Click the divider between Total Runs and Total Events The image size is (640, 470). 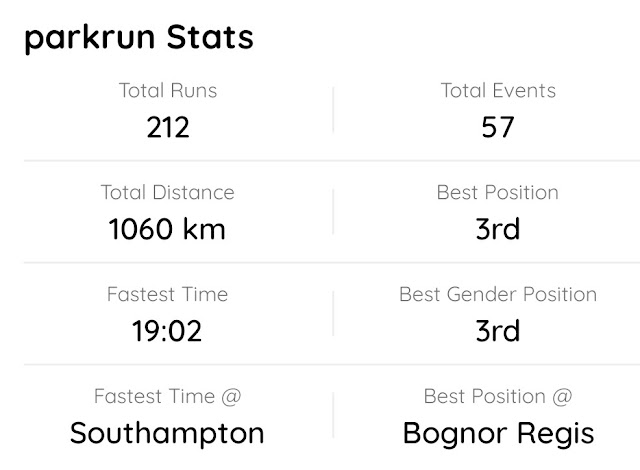point(333,109)
